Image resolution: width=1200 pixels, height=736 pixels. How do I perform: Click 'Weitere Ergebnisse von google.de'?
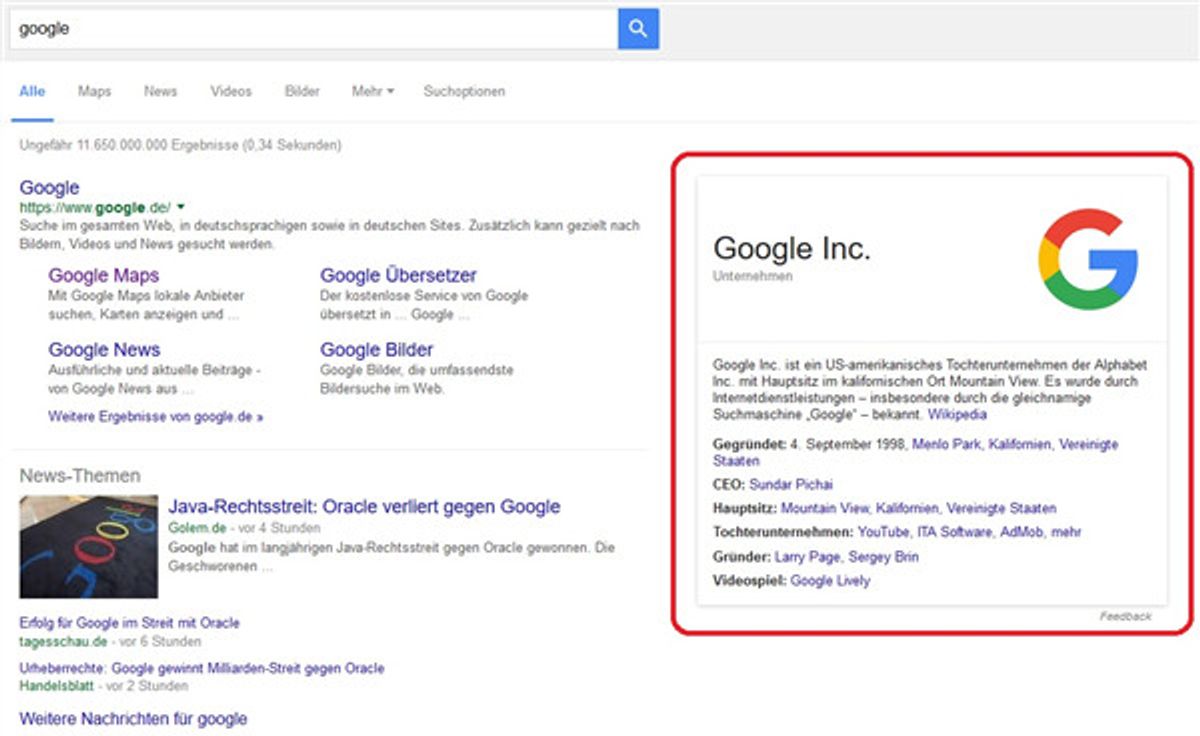pyautogui.click(x=156, y=416)
